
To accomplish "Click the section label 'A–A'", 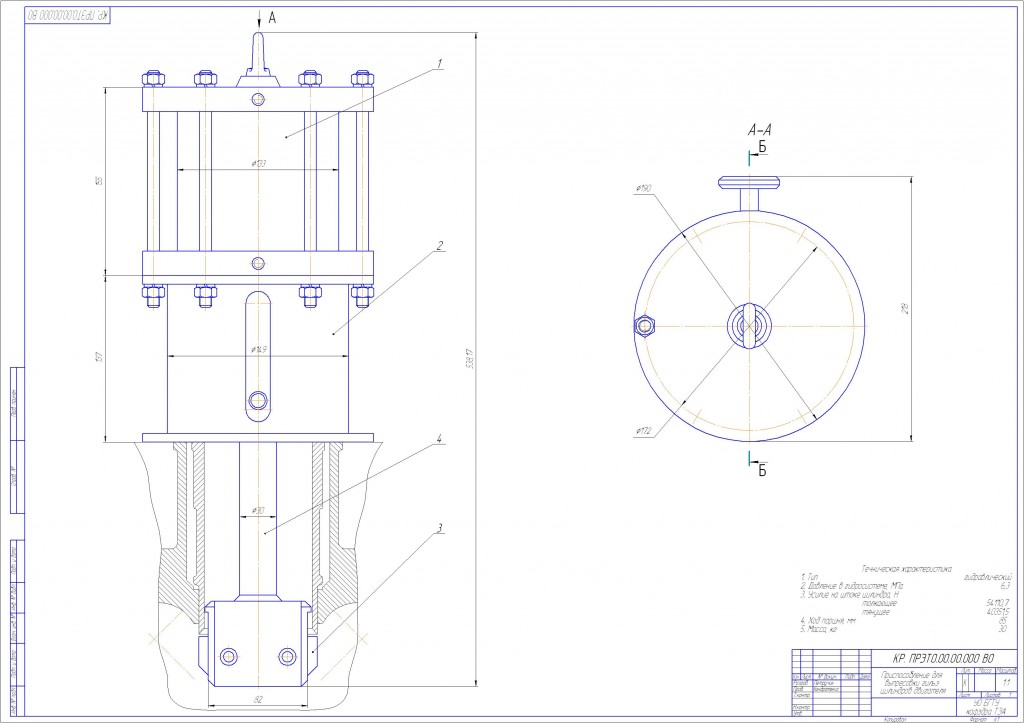I will point(760,130).
